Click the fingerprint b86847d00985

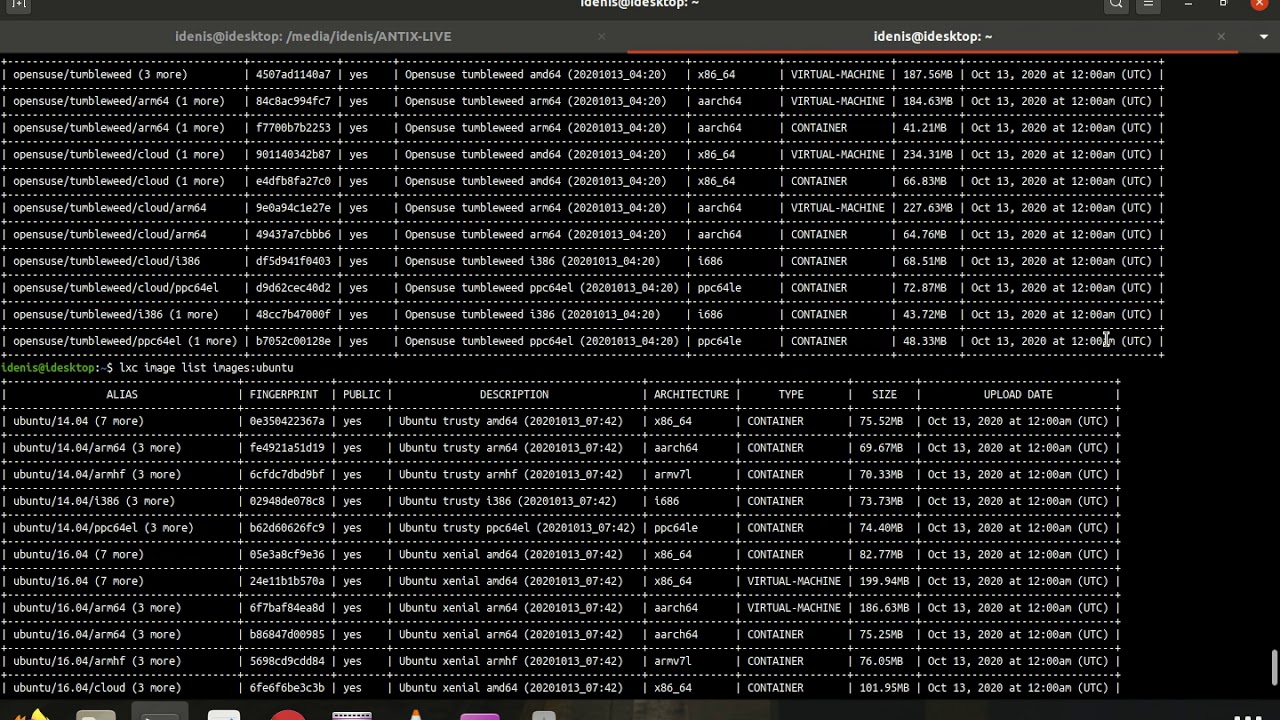click(287, 635)
